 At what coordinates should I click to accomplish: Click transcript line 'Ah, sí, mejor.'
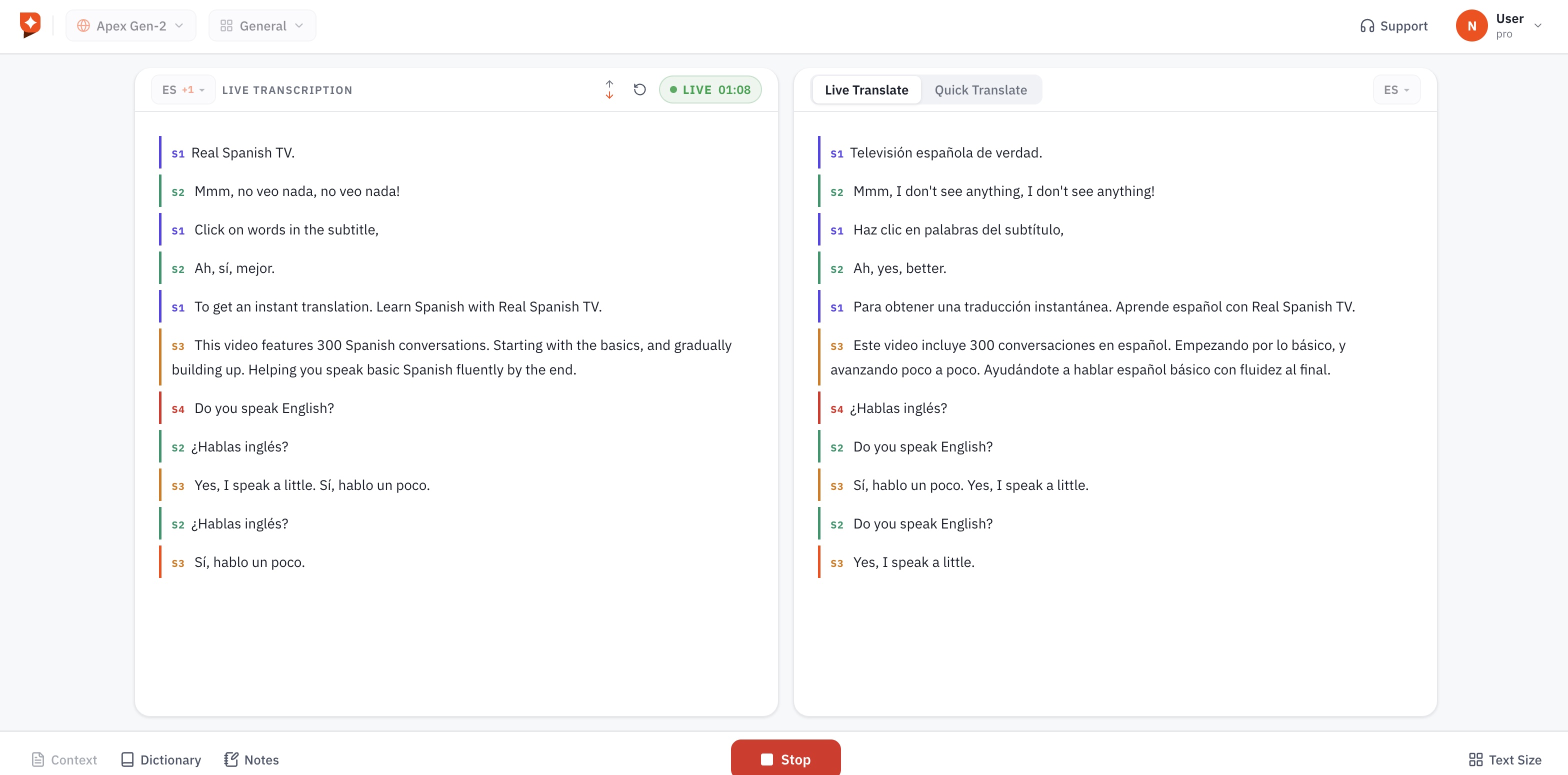[x=234, y=268]
